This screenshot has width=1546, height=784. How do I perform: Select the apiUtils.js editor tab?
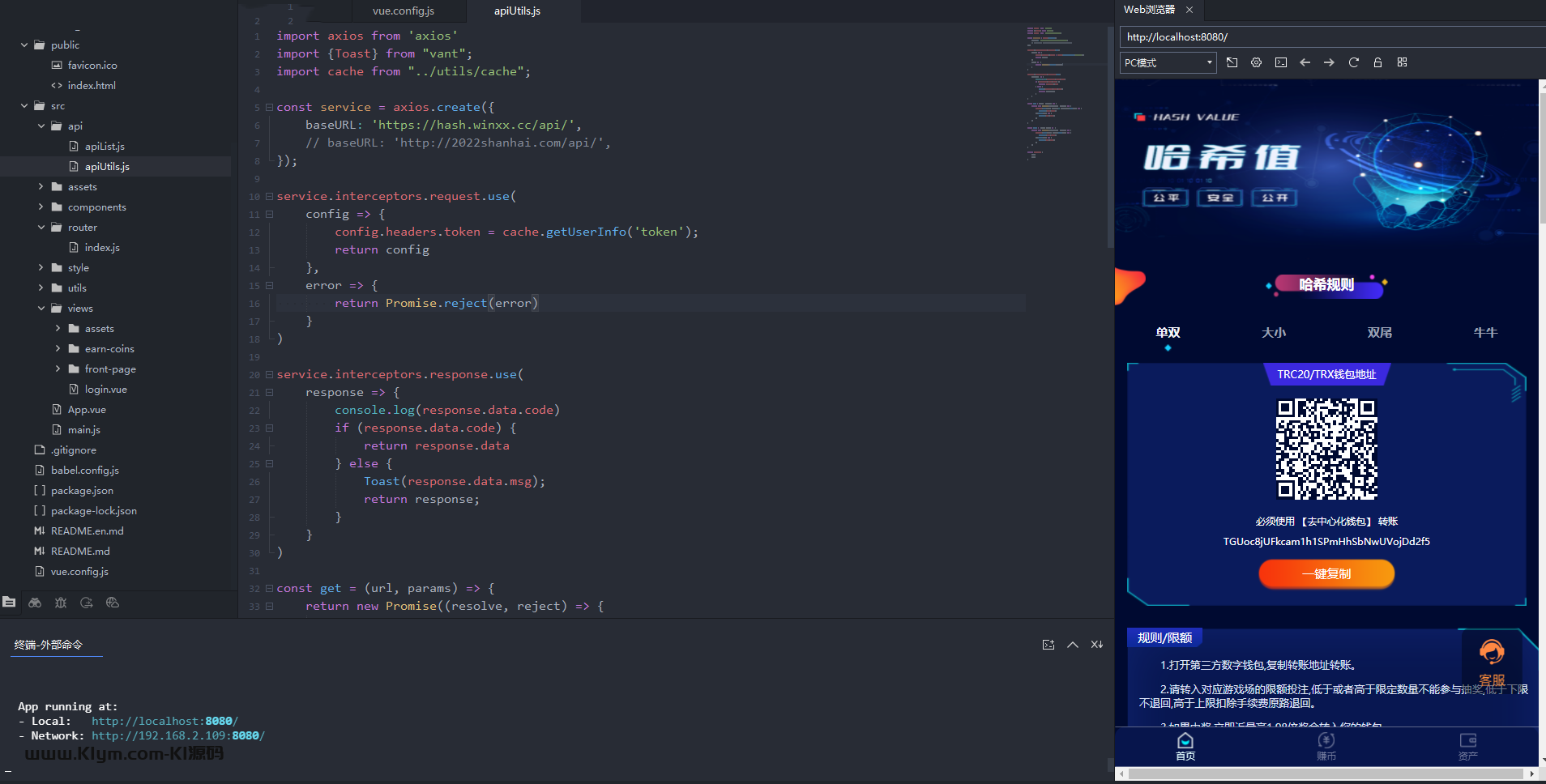pyautogui.click(x=517, y=11)
